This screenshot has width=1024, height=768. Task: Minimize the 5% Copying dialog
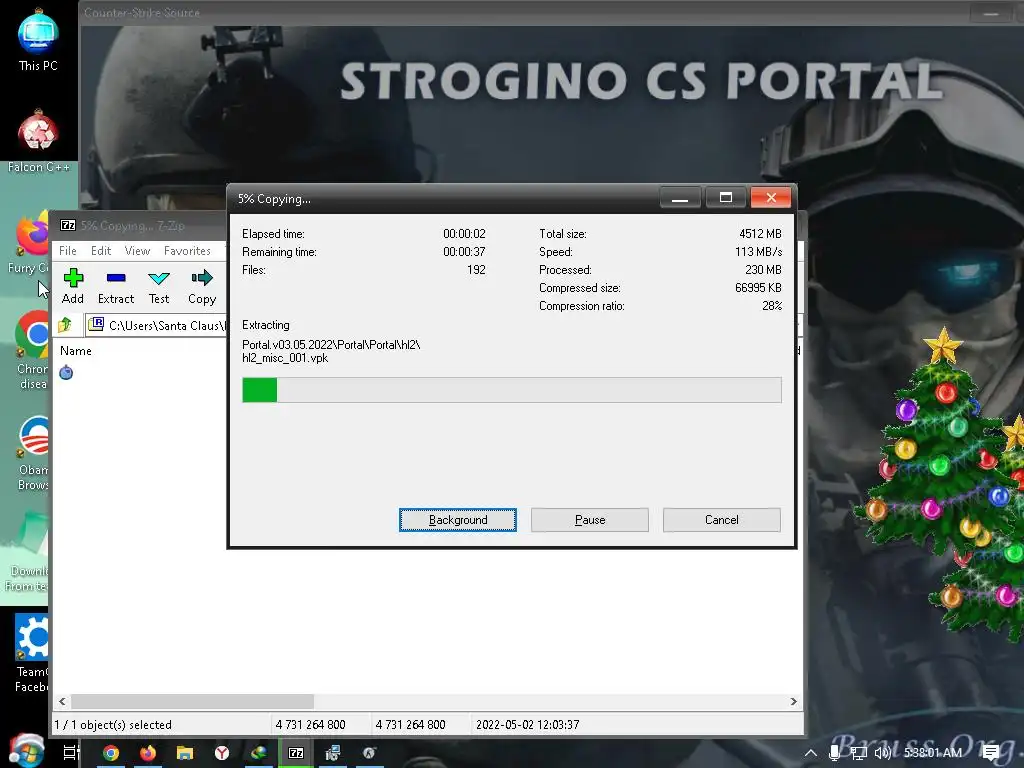pyautogui.click(x=680, y=197)
